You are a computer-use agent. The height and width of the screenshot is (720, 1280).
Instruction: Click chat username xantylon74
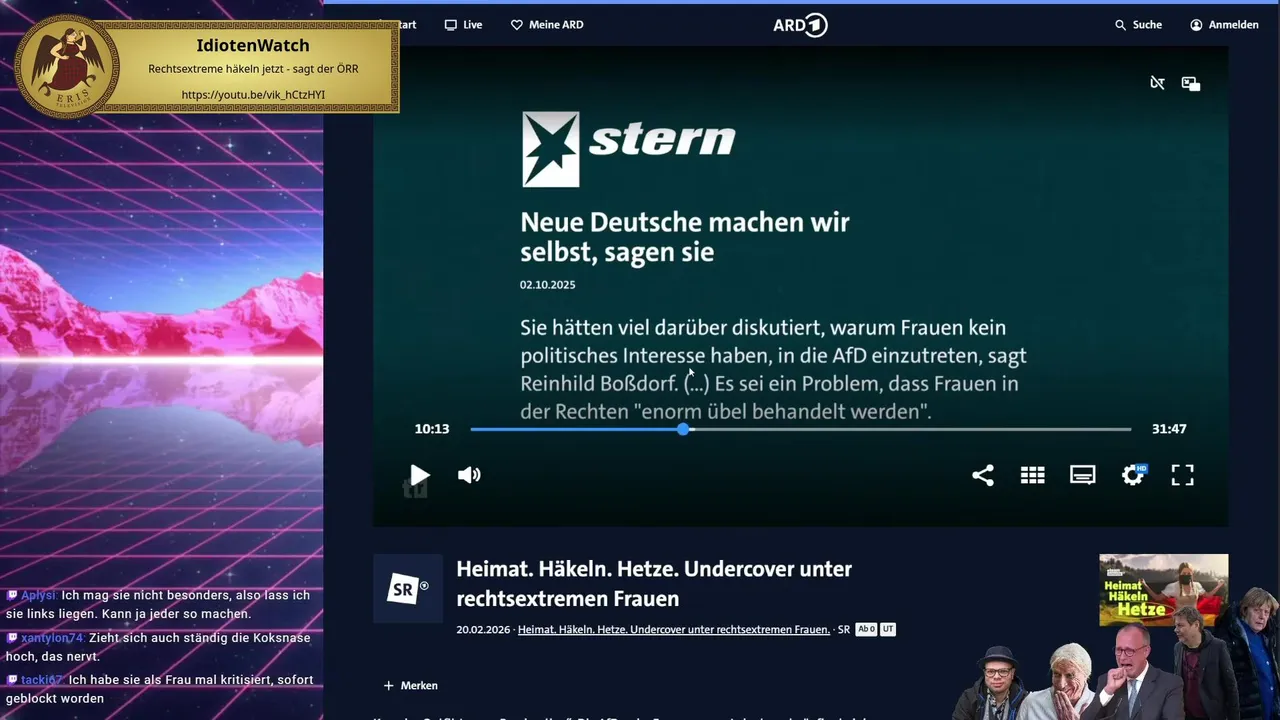click(x=54, y=638)
